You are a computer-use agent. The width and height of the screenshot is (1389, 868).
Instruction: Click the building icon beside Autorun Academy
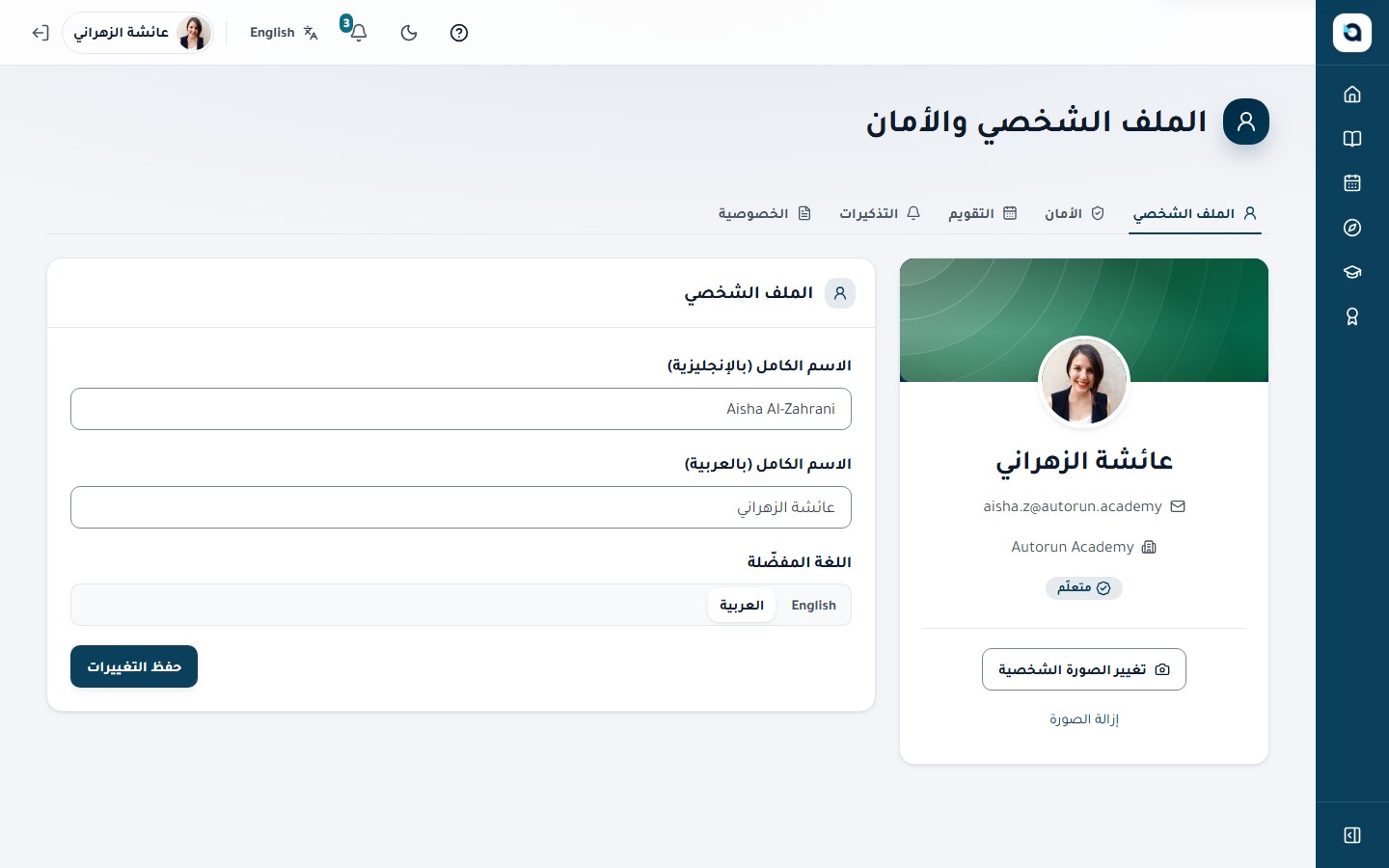pos(1149,547)
